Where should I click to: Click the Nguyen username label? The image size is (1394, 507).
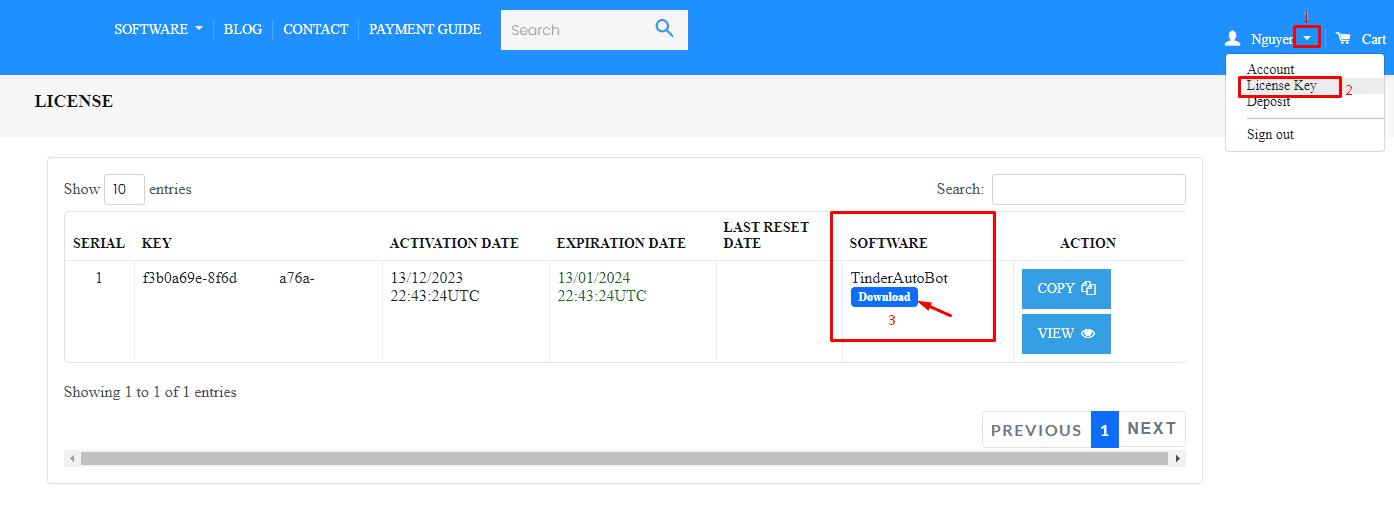tap(1272, 39)
